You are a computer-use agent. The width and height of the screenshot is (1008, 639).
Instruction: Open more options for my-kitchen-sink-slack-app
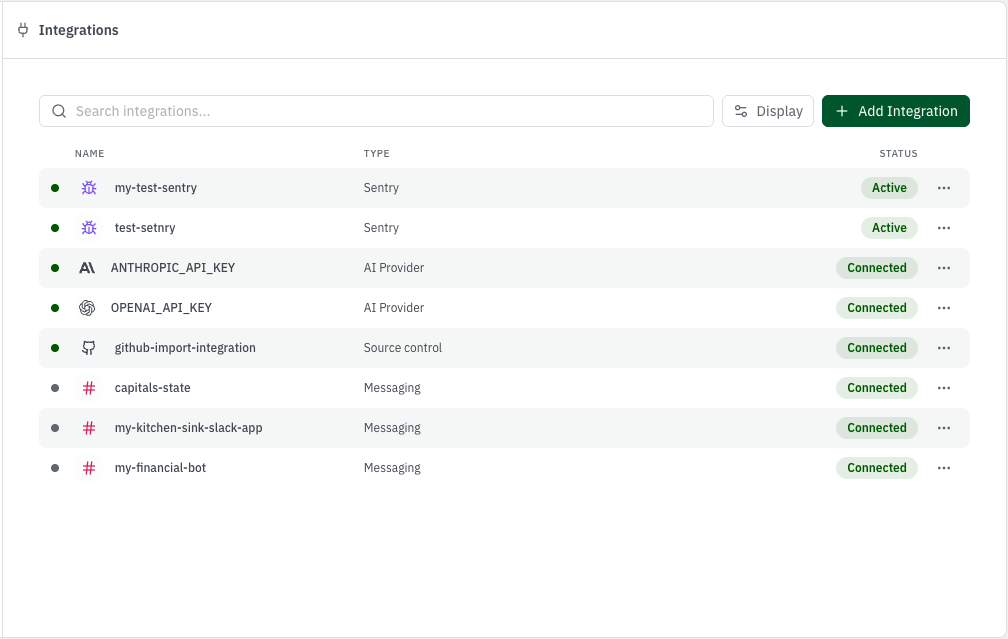click(944, 428)
